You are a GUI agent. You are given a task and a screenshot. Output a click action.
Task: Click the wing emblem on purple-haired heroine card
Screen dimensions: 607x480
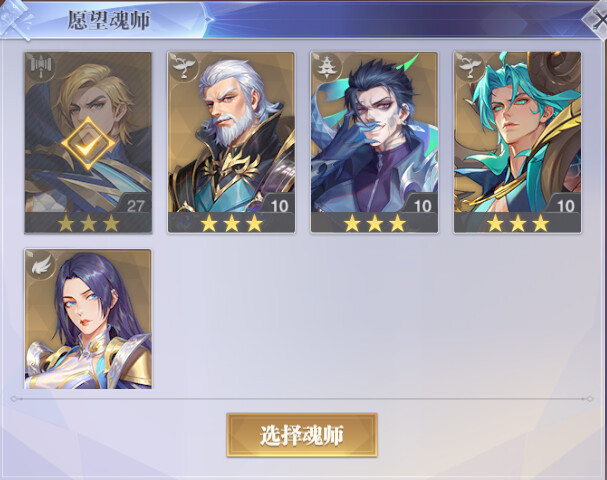41,265
